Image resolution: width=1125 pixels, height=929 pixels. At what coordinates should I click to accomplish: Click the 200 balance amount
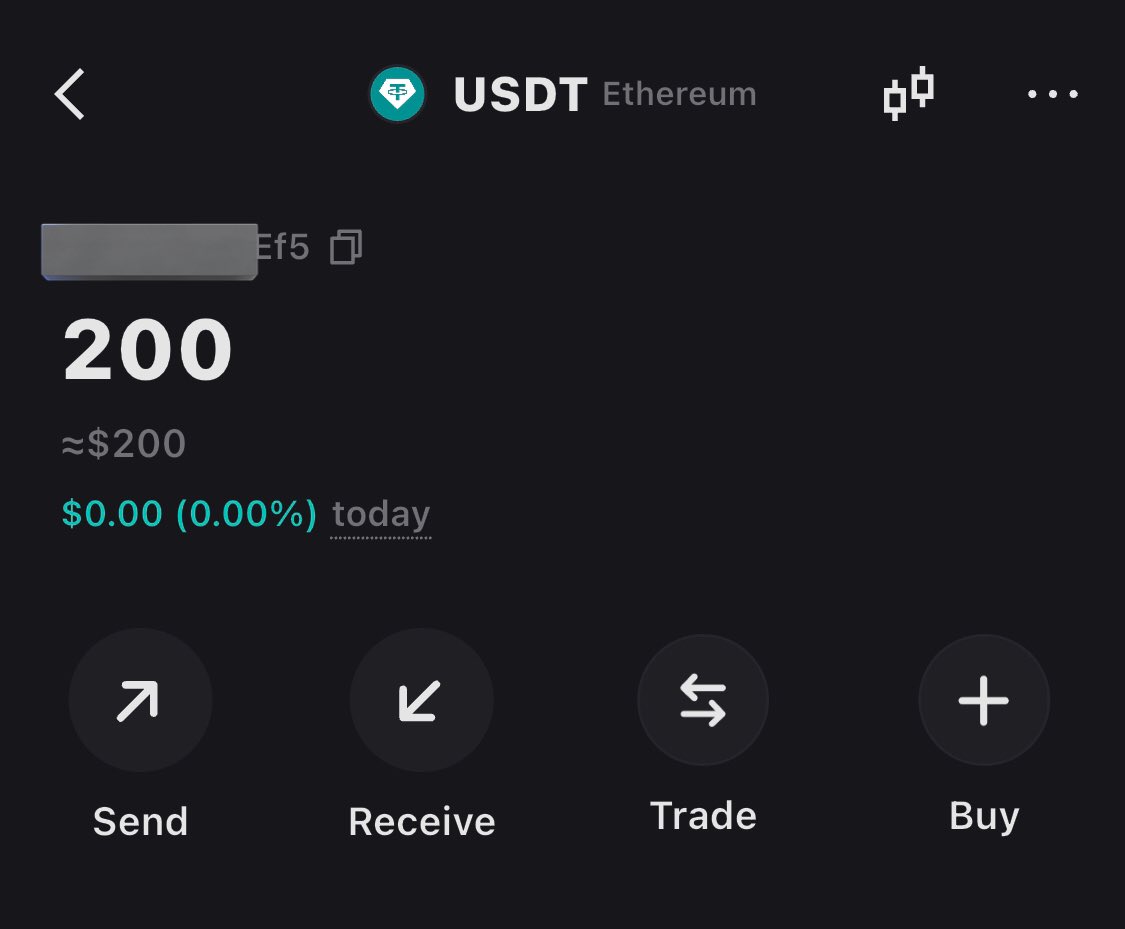click(x=148, y=350)
